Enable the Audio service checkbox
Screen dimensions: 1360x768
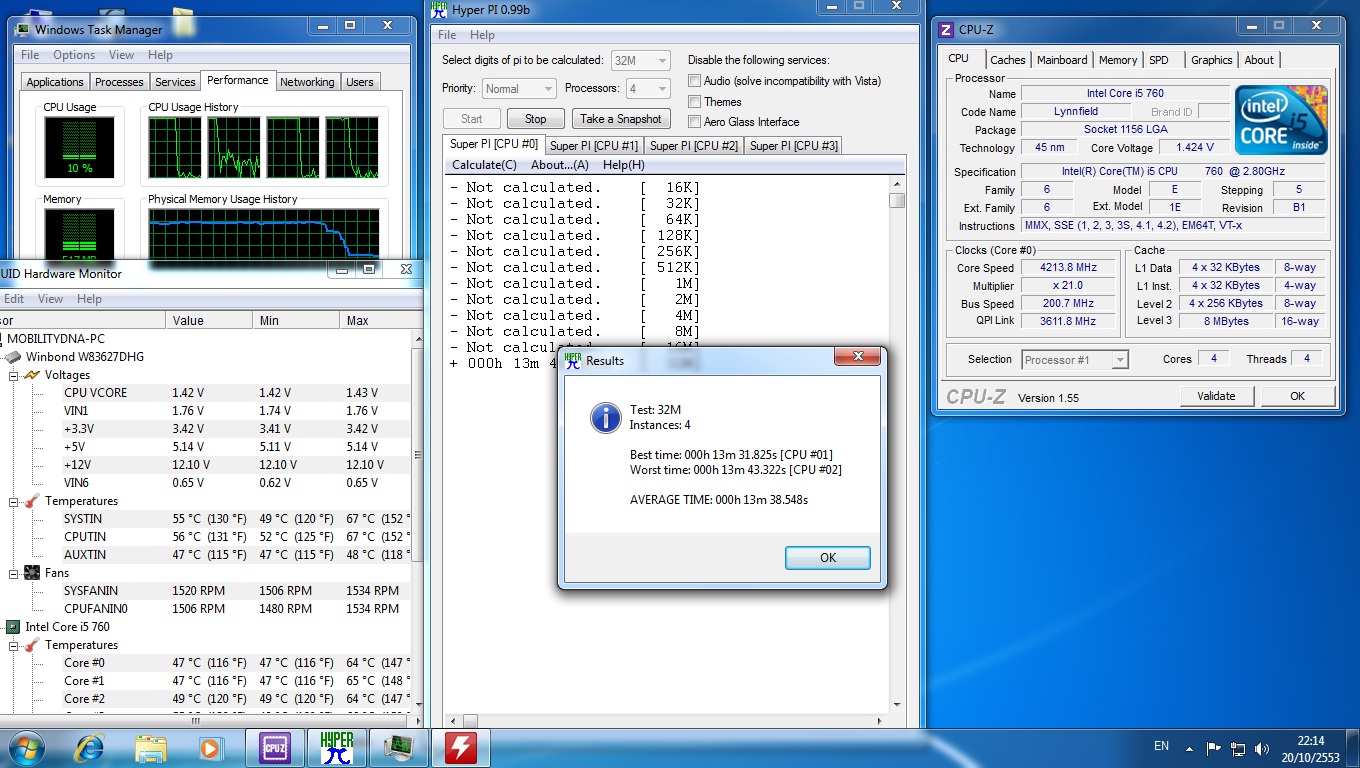[694, 81]
